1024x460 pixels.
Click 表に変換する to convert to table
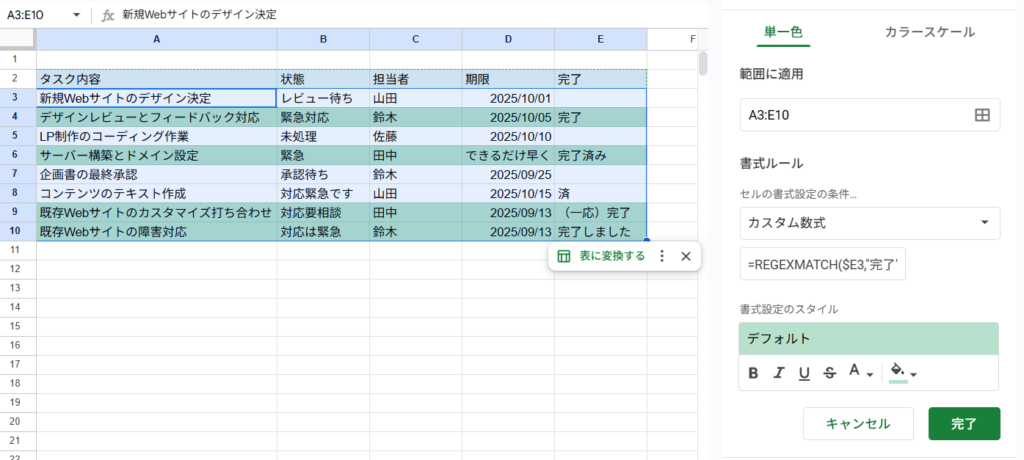point(612,256)
